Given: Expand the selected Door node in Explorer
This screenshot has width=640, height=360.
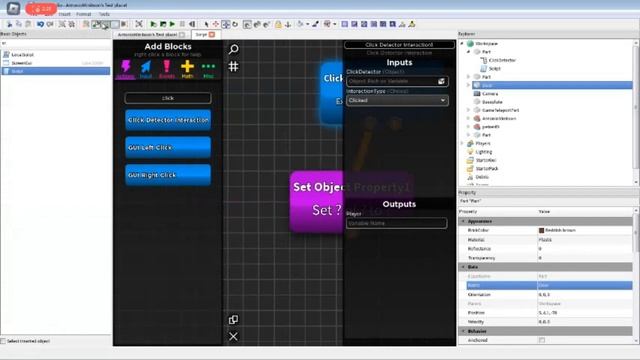Looking at the screenshot, I should pyautogui.click(x=469, y=85).
